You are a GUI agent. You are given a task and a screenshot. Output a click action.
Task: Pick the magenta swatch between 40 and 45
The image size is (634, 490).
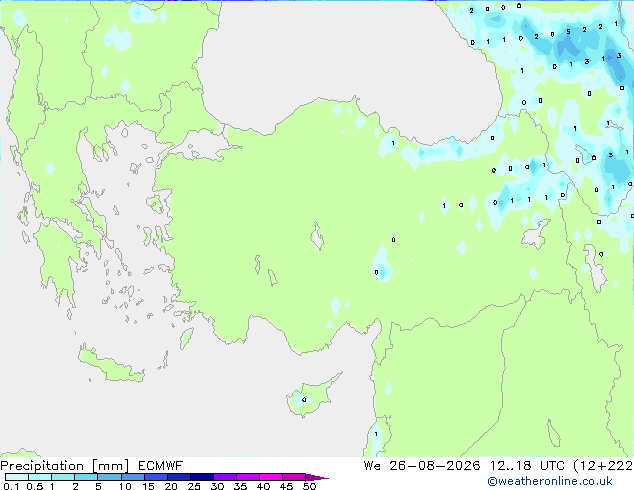271,477
